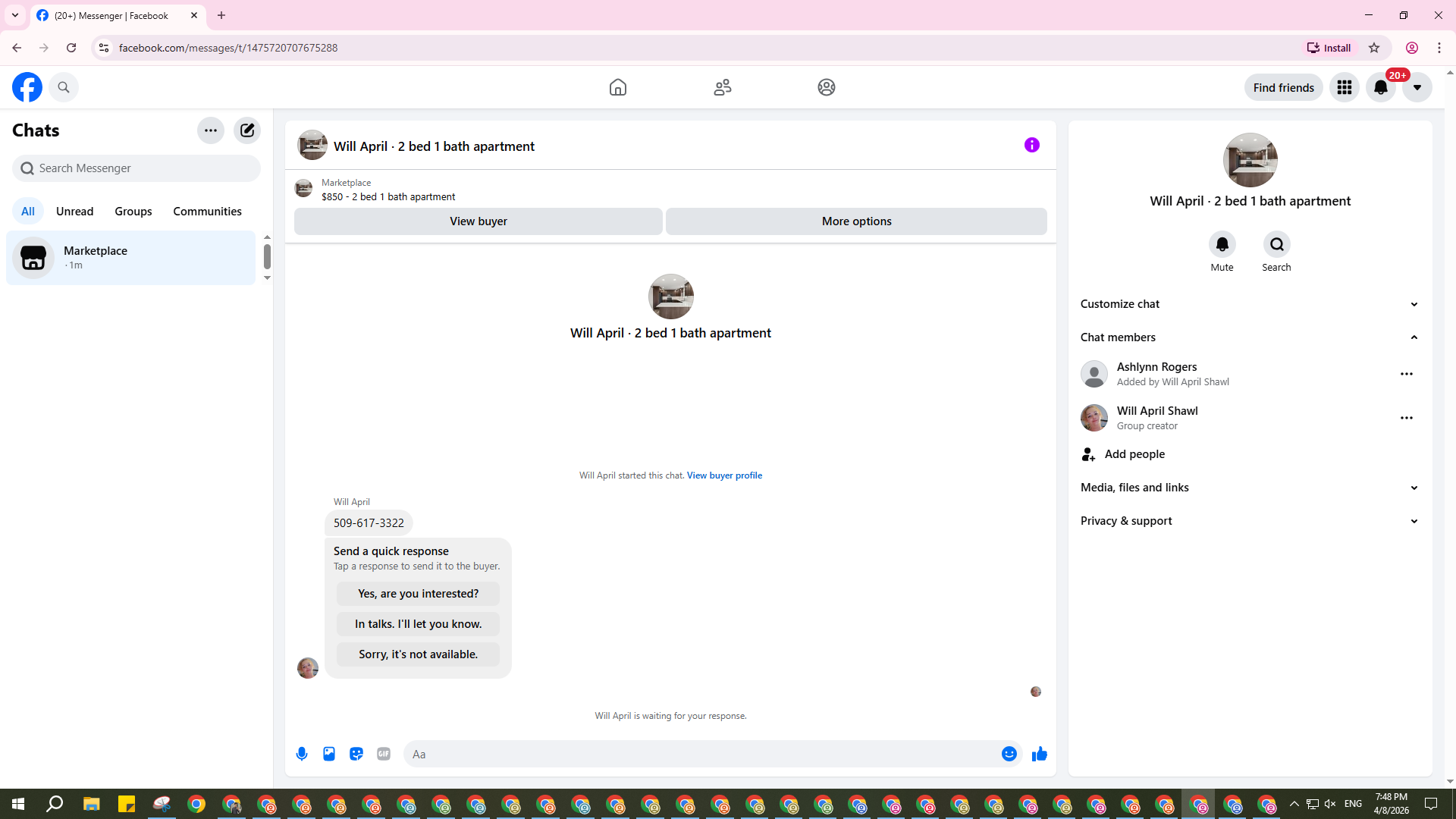Screen dimensions: 1456x819
Task: Attach a photo using image icon
Action: coord(329,754)
